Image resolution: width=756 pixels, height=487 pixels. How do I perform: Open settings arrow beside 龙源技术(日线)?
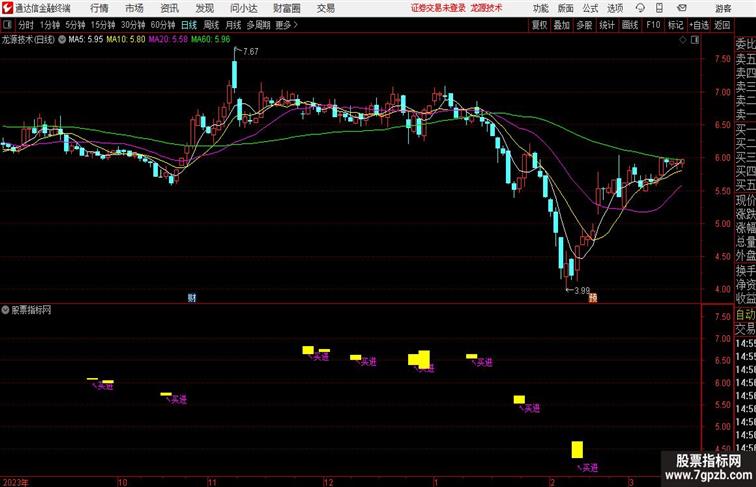coord(62,40)
